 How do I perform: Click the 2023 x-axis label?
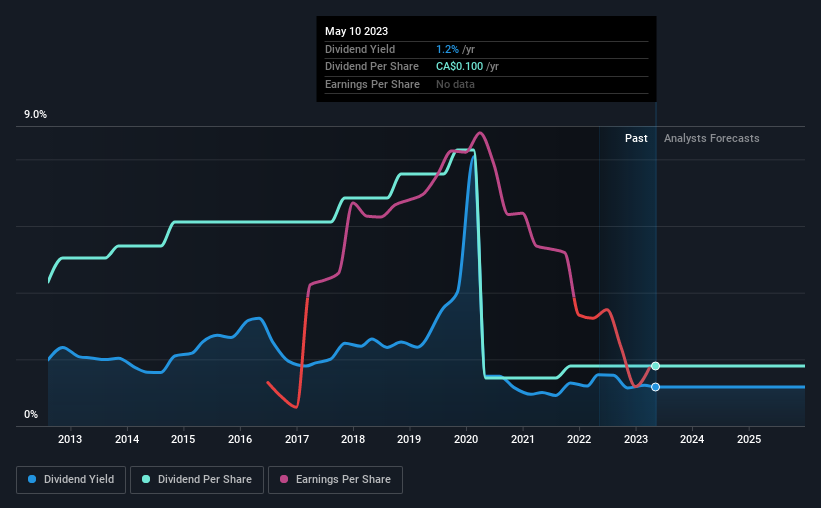pos(636,439)
